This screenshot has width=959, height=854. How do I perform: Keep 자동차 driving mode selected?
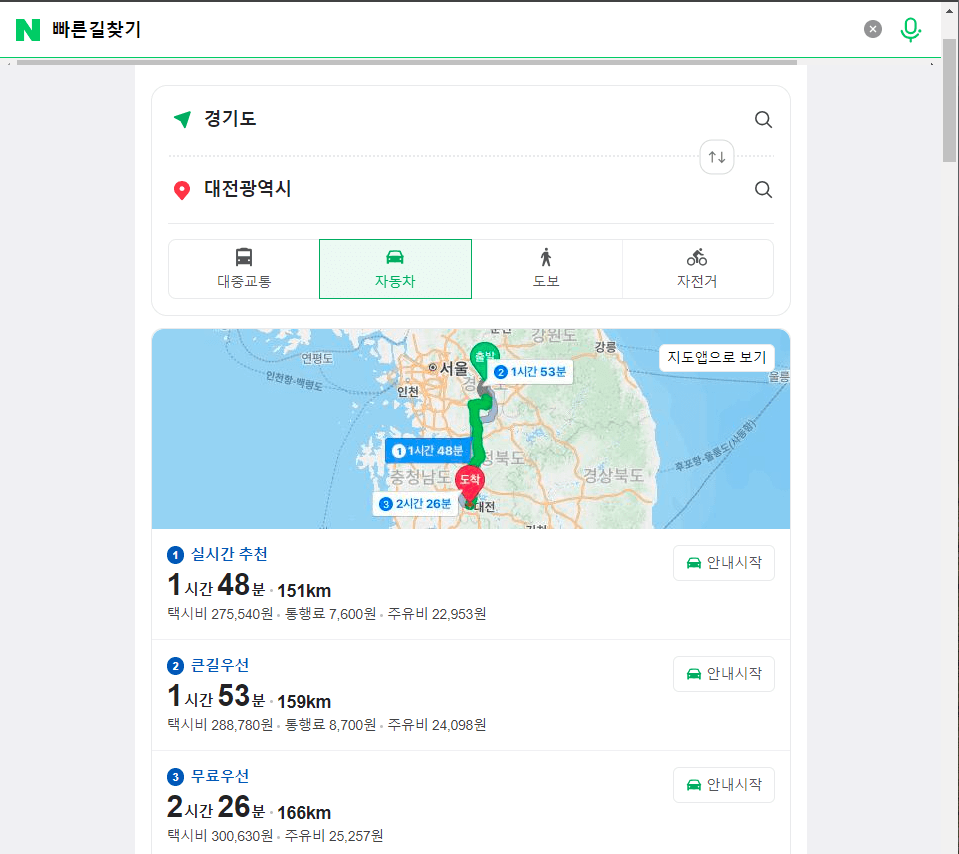point(394,269)
